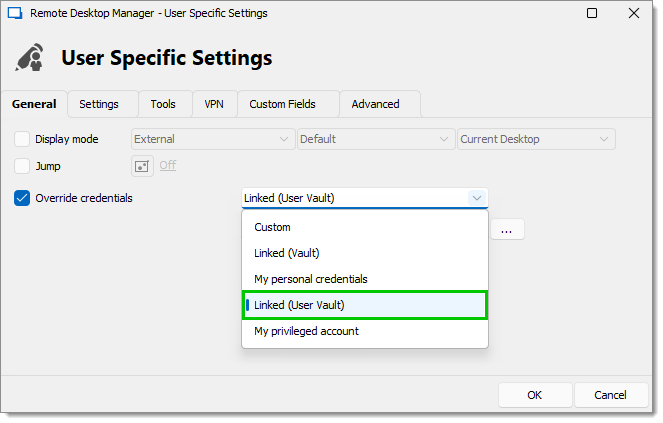The image size is (663, 423).
Task: Switch to the Settings tab
Action: (x=99, y=104)
